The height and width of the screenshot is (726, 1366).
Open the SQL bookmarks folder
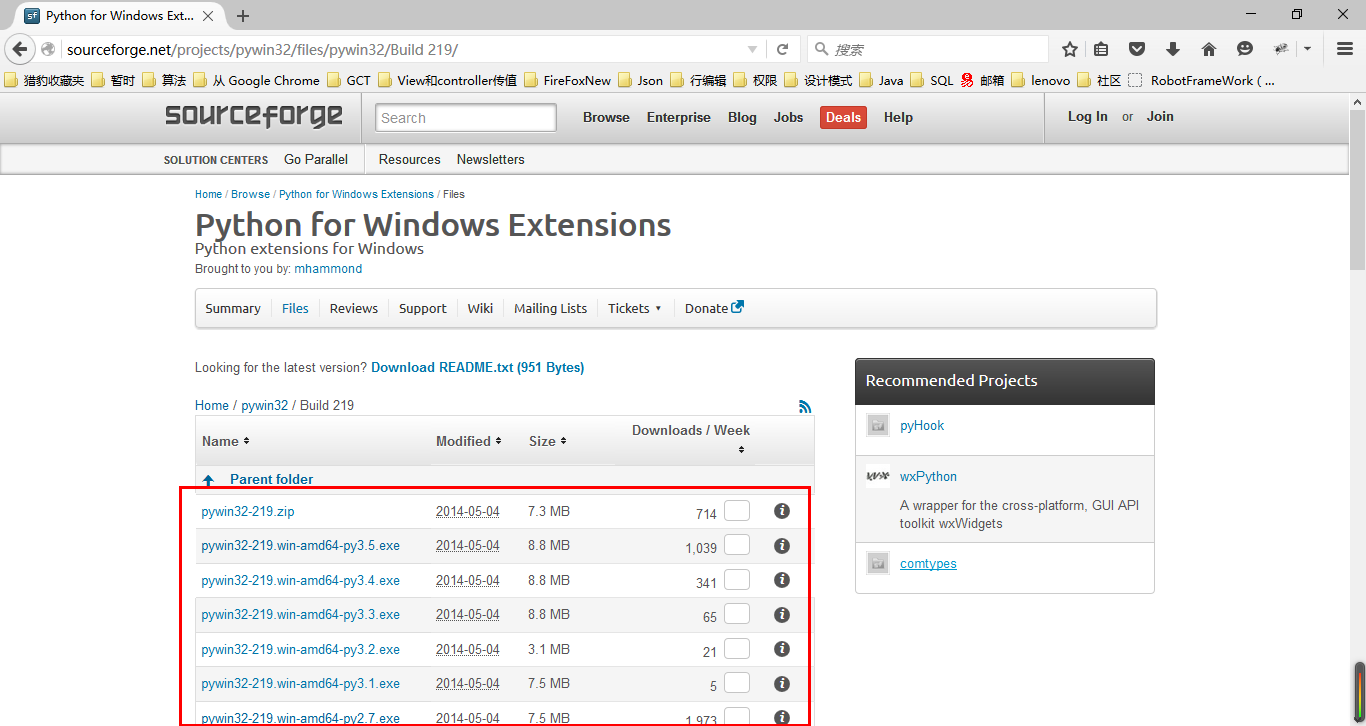(x=933, y=80)
